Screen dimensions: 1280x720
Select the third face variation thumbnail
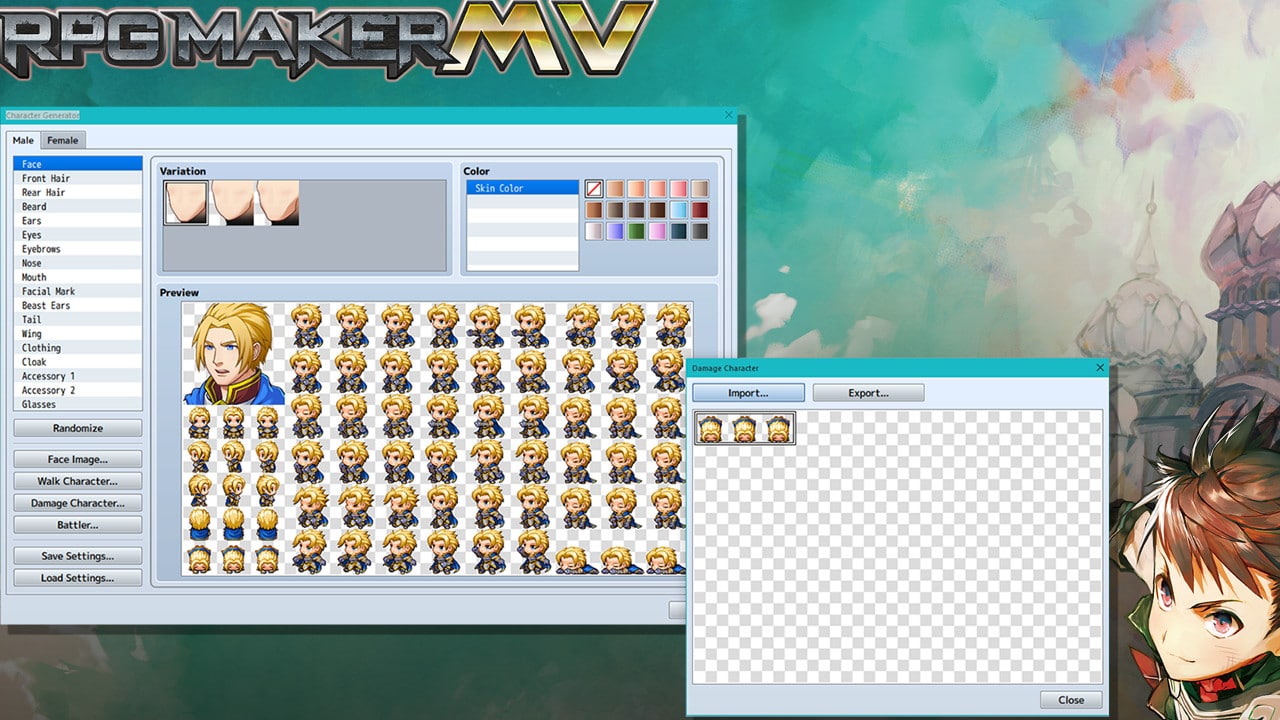click(x=278, y=203)
